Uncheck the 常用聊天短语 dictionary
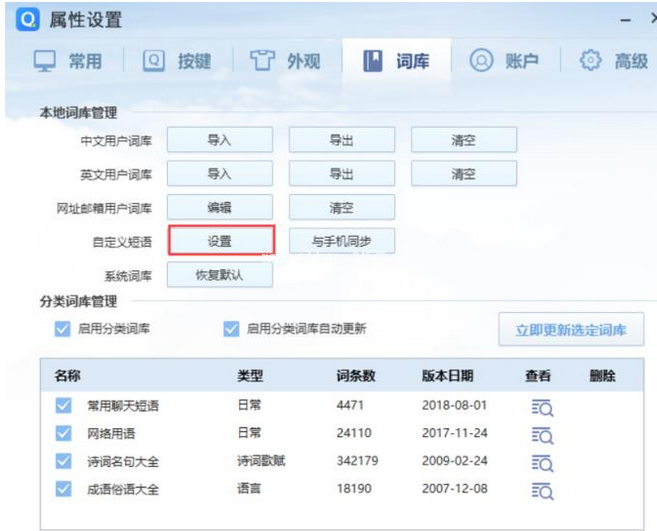657x531 pixels. 63,405
